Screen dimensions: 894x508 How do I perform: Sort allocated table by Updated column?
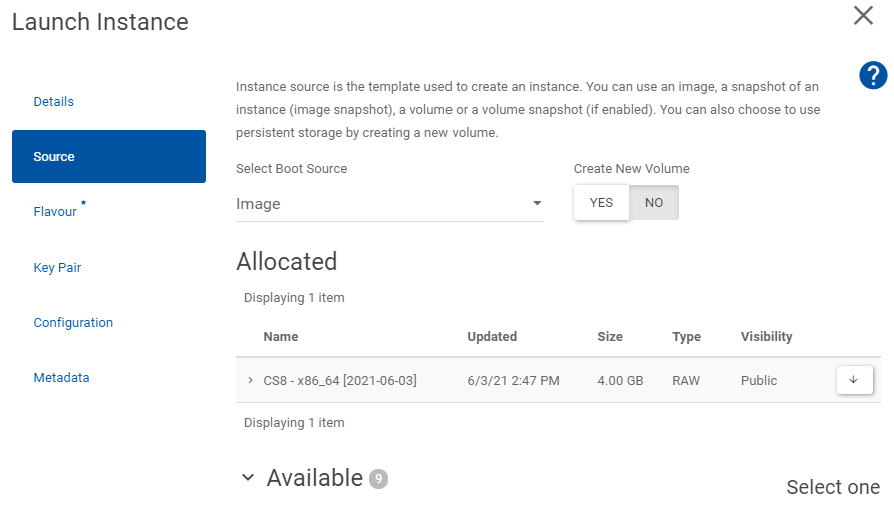point(492,337)
